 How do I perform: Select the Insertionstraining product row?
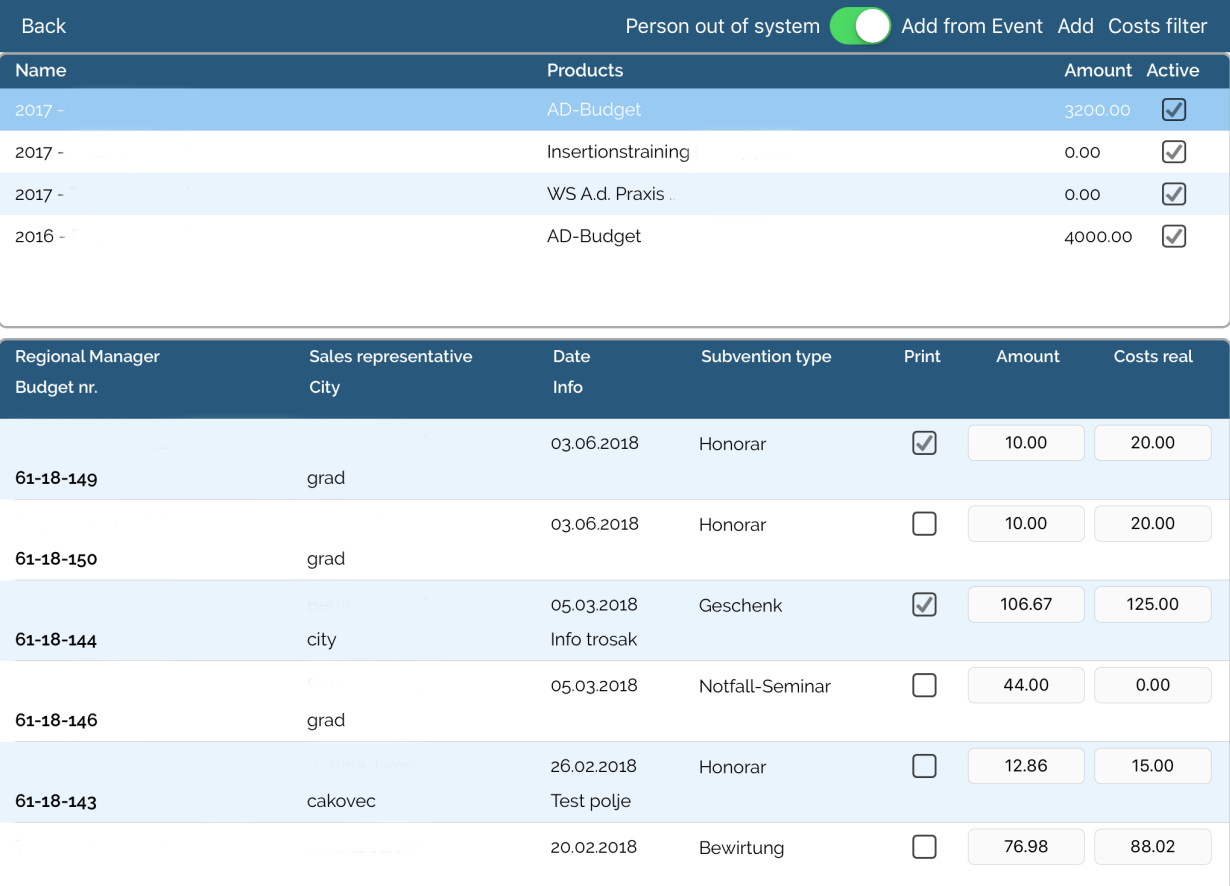coord(617,152)
